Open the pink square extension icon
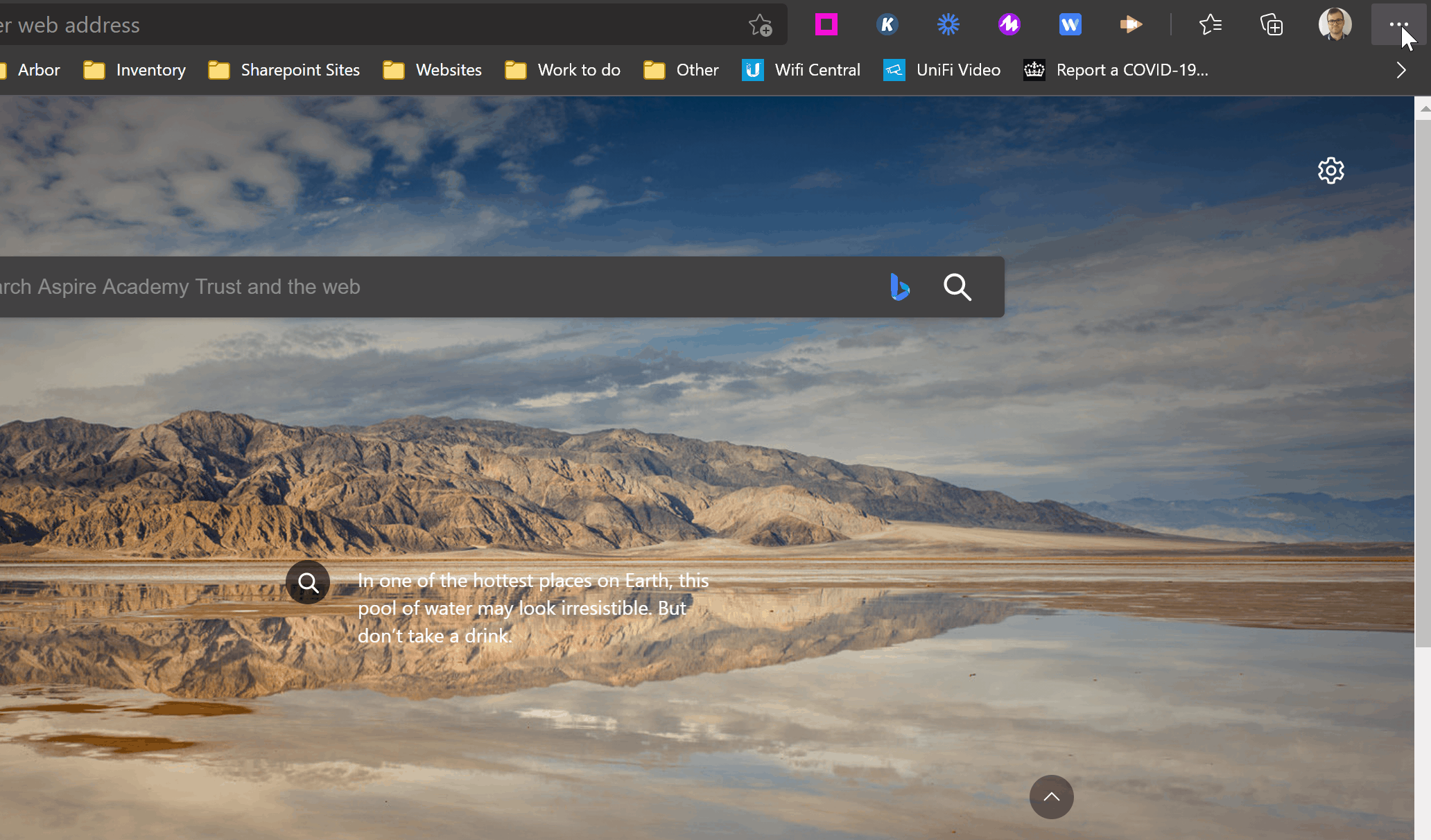1431x840 pixels. coord(826,25)
